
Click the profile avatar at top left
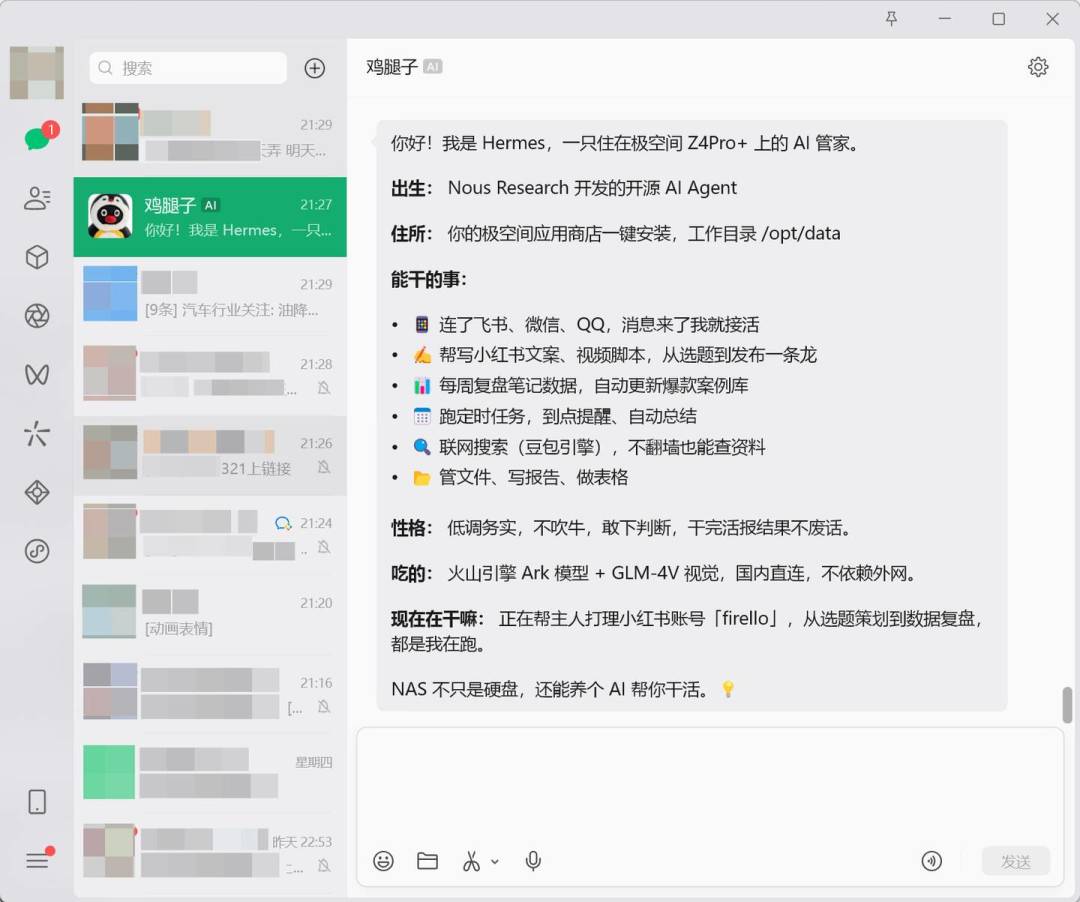point(37,72)
